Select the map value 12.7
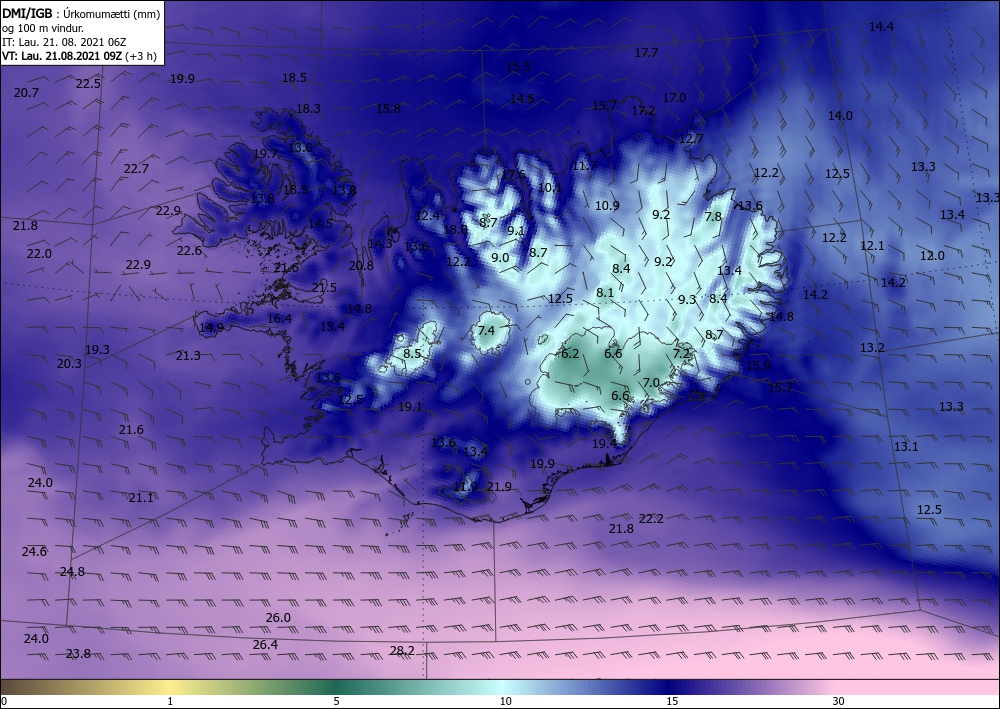 pyautogui.click(x=691, y=138)
